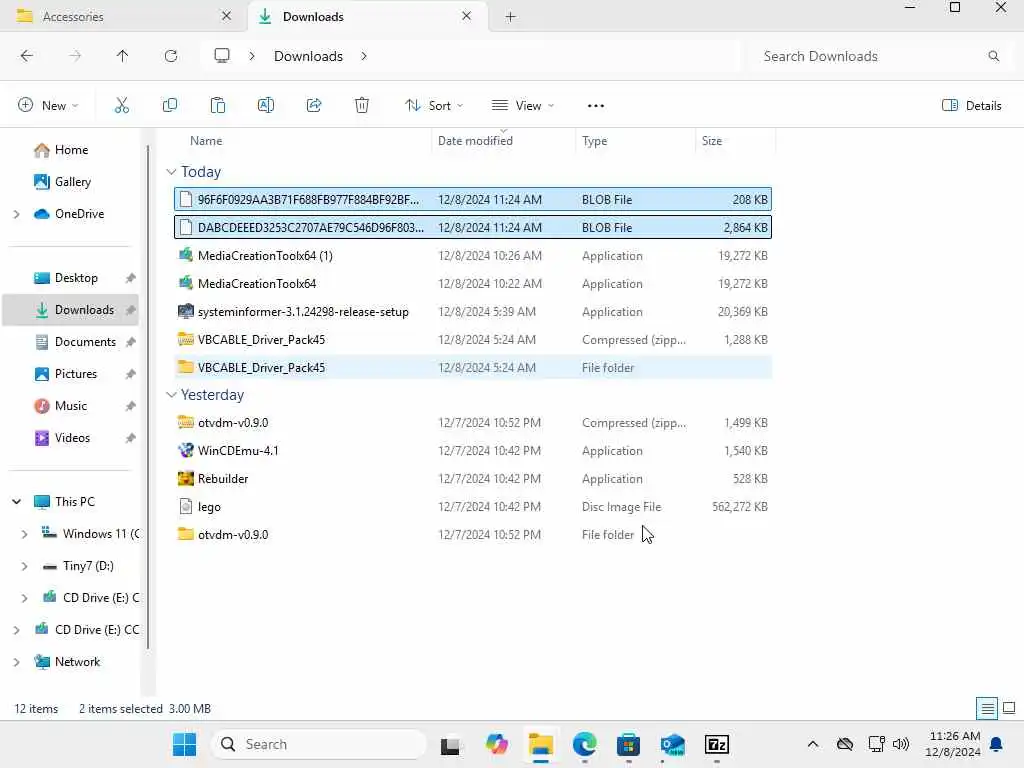The height and width of the screenshot is (768, 1024).
Task: Click the Rename icon in toolbar
Action: coord(266,105)
